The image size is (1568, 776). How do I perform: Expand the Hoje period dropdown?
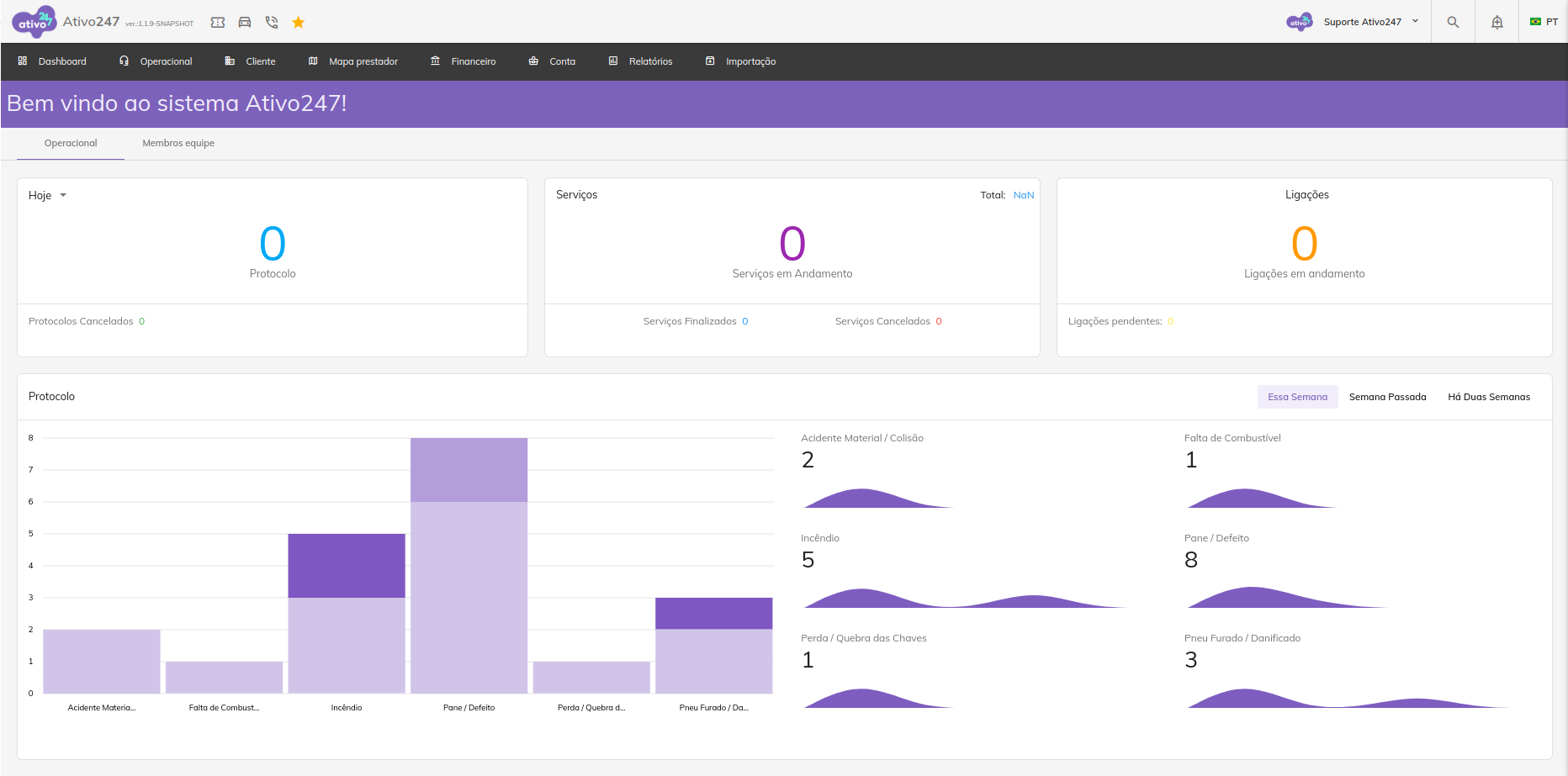tap(47, 195)
